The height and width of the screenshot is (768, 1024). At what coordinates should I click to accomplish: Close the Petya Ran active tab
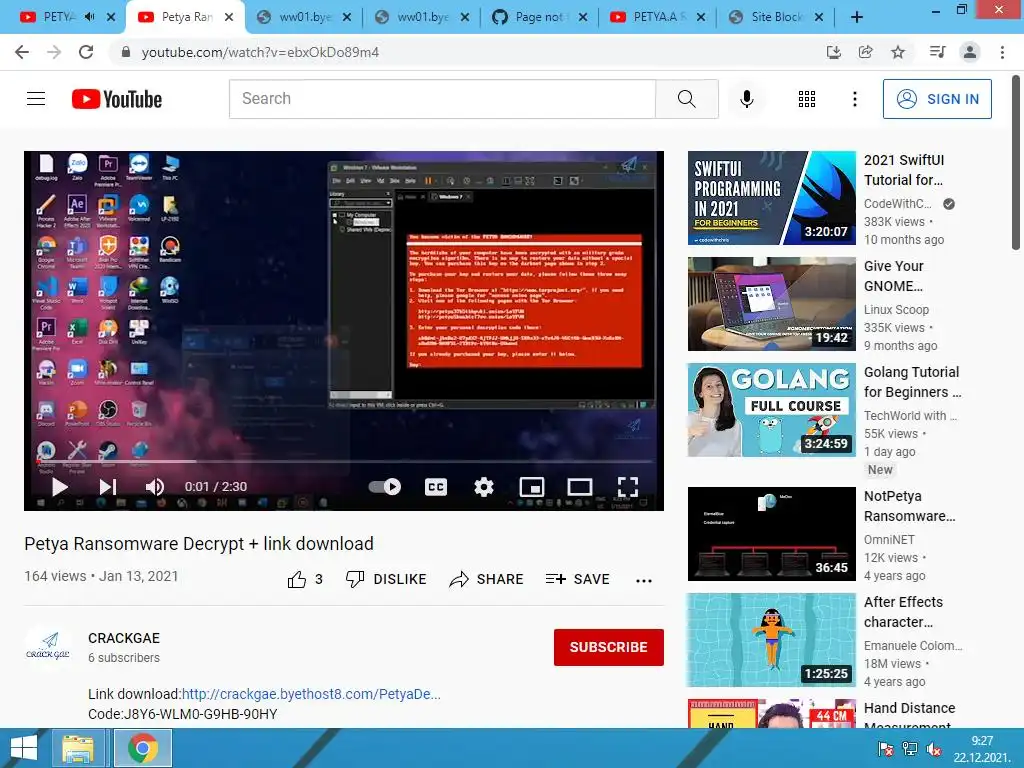[229, 18]
